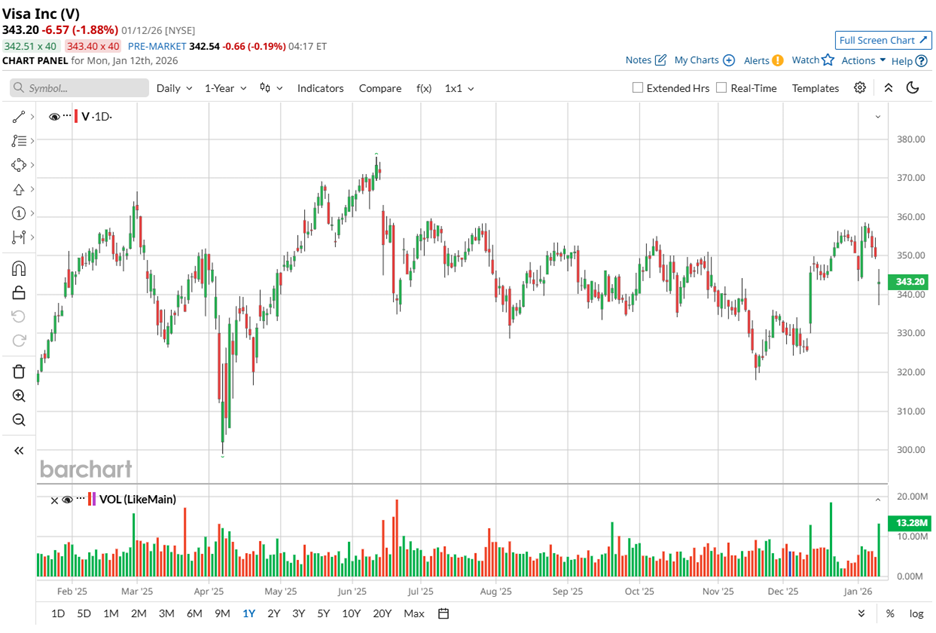Expand the main chart pane options chevron
The width and height of the screenshot is (936, 633).
[x=878, y=117]
